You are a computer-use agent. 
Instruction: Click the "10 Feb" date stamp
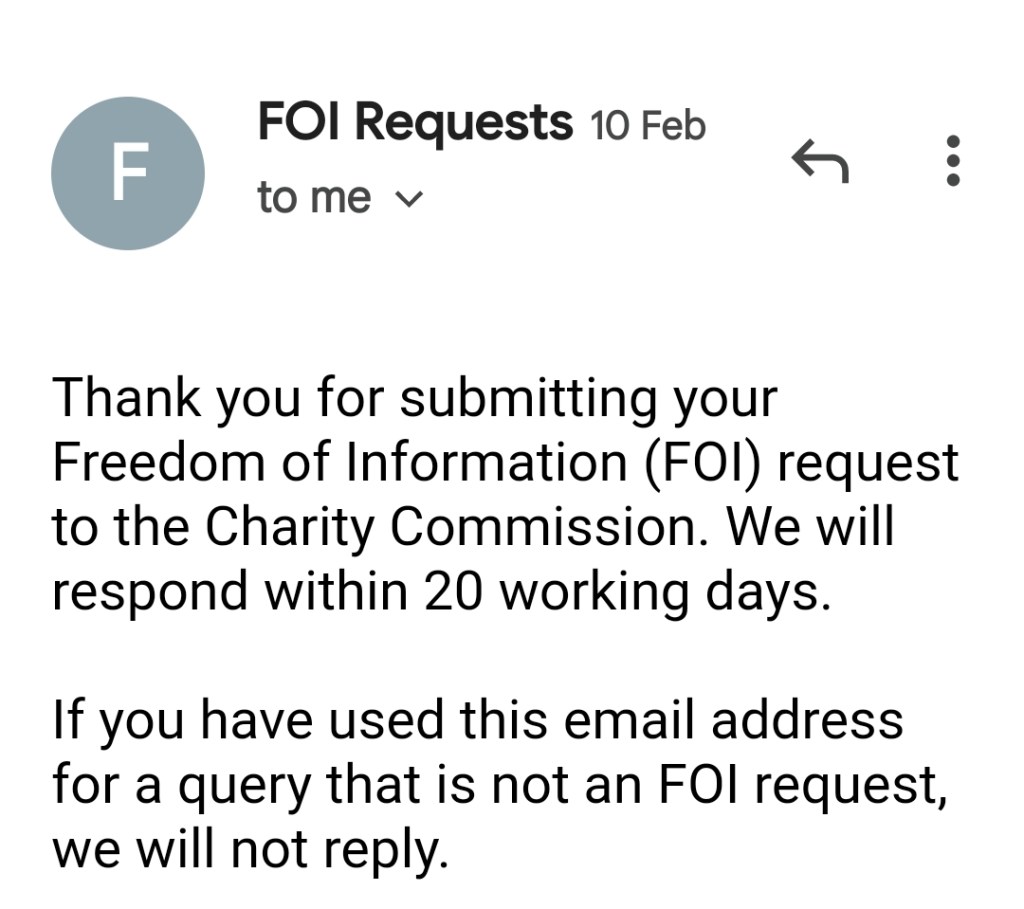coord(648,127)
